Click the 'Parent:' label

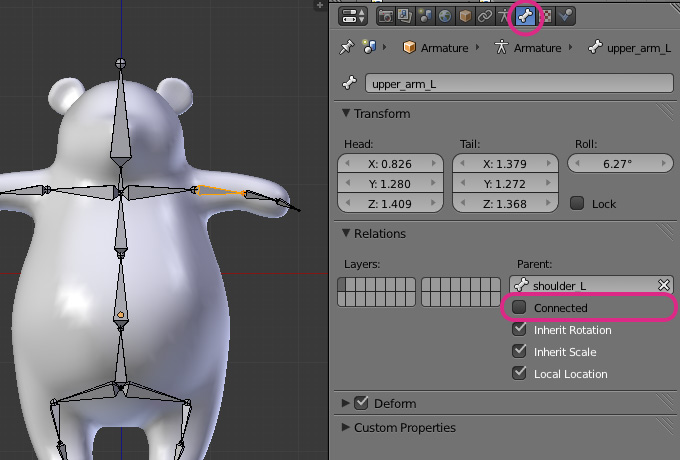(x=534, y=264)
